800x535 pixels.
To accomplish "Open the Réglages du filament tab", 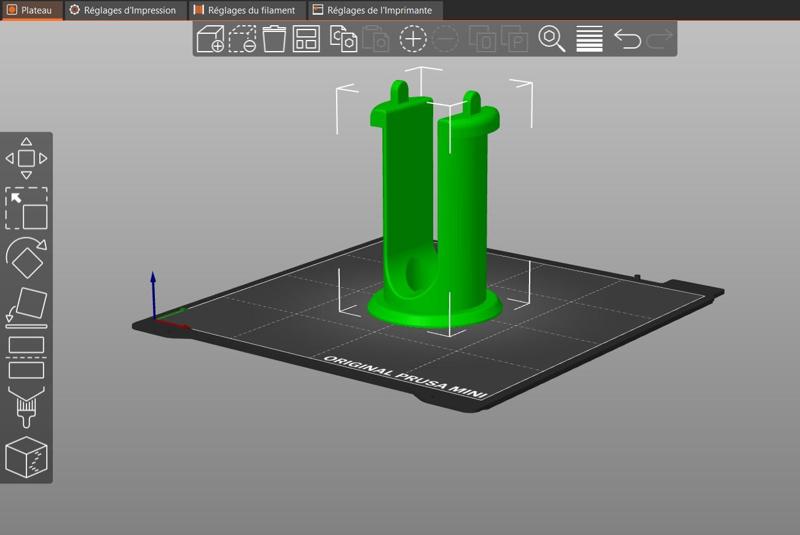I will coord(244,10).
